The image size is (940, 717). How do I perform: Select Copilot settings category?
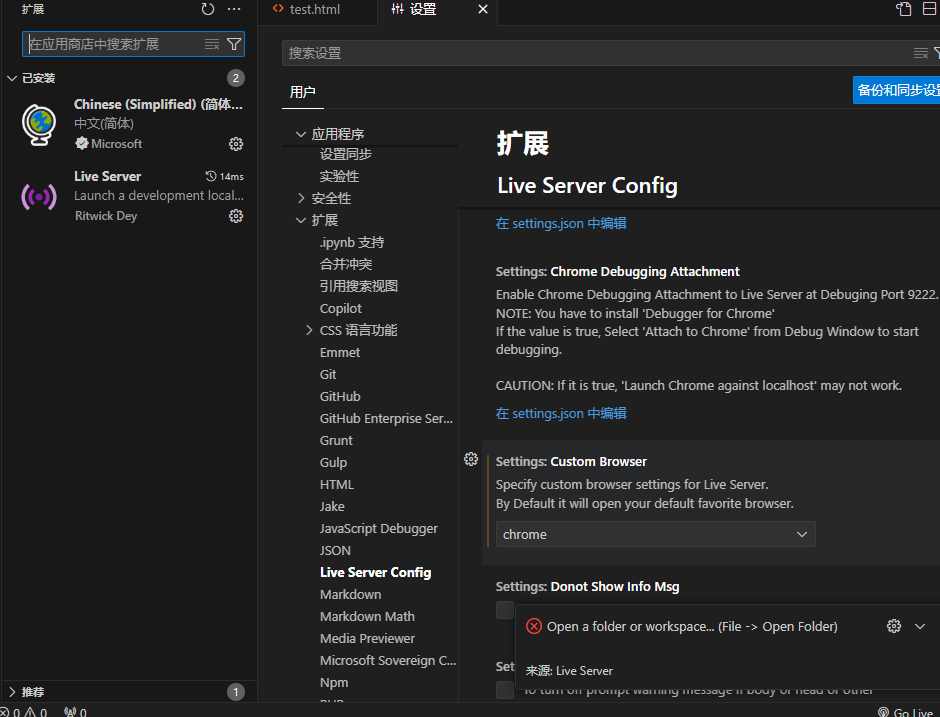pos(341,309)
